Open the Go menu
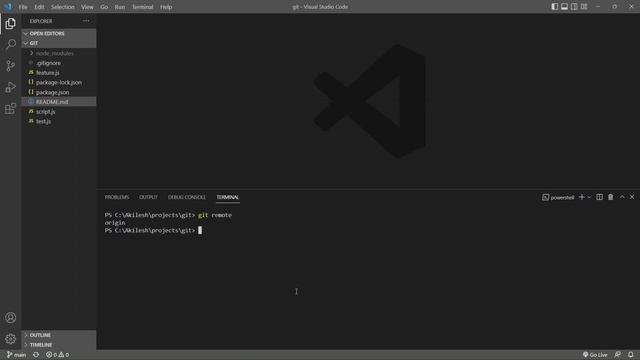 [104, 7]
